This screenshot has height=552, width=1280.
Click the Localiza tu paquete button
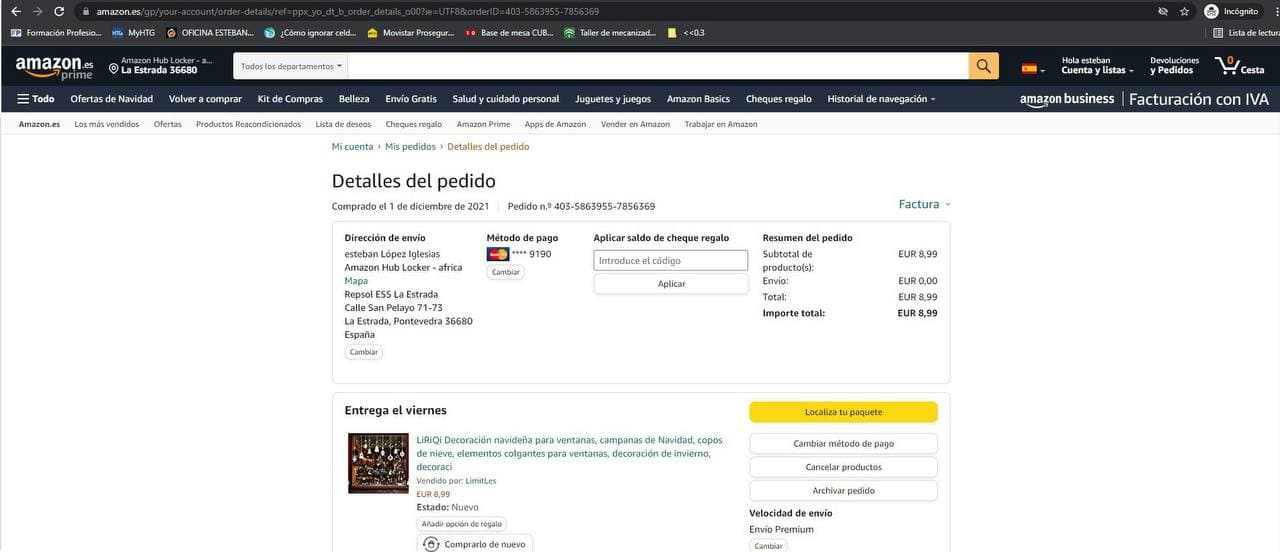coord(843,412)
